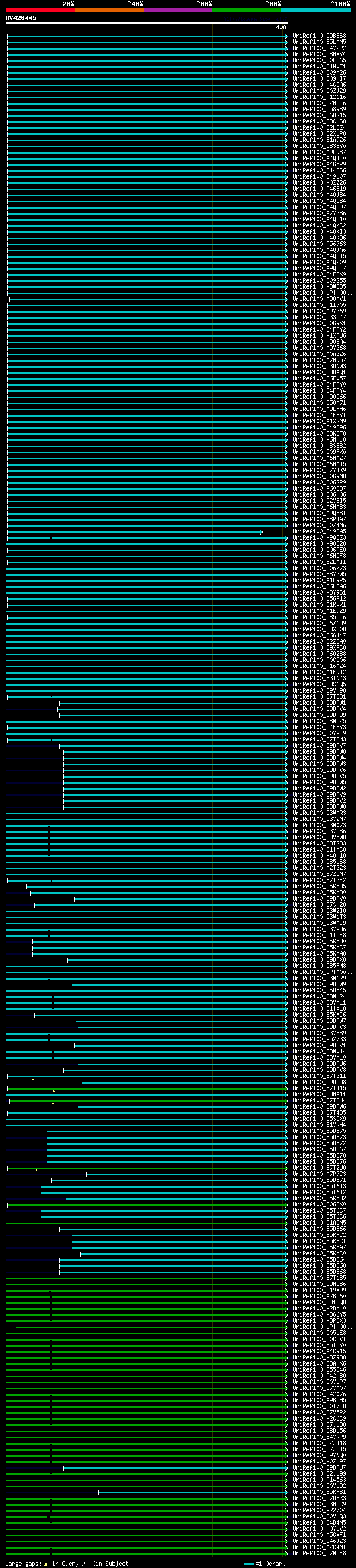Click label UniRef100_A8G6Y5
Image resolution: width=356 pixels, height=1568 pixels.
tap(319, 1315)
